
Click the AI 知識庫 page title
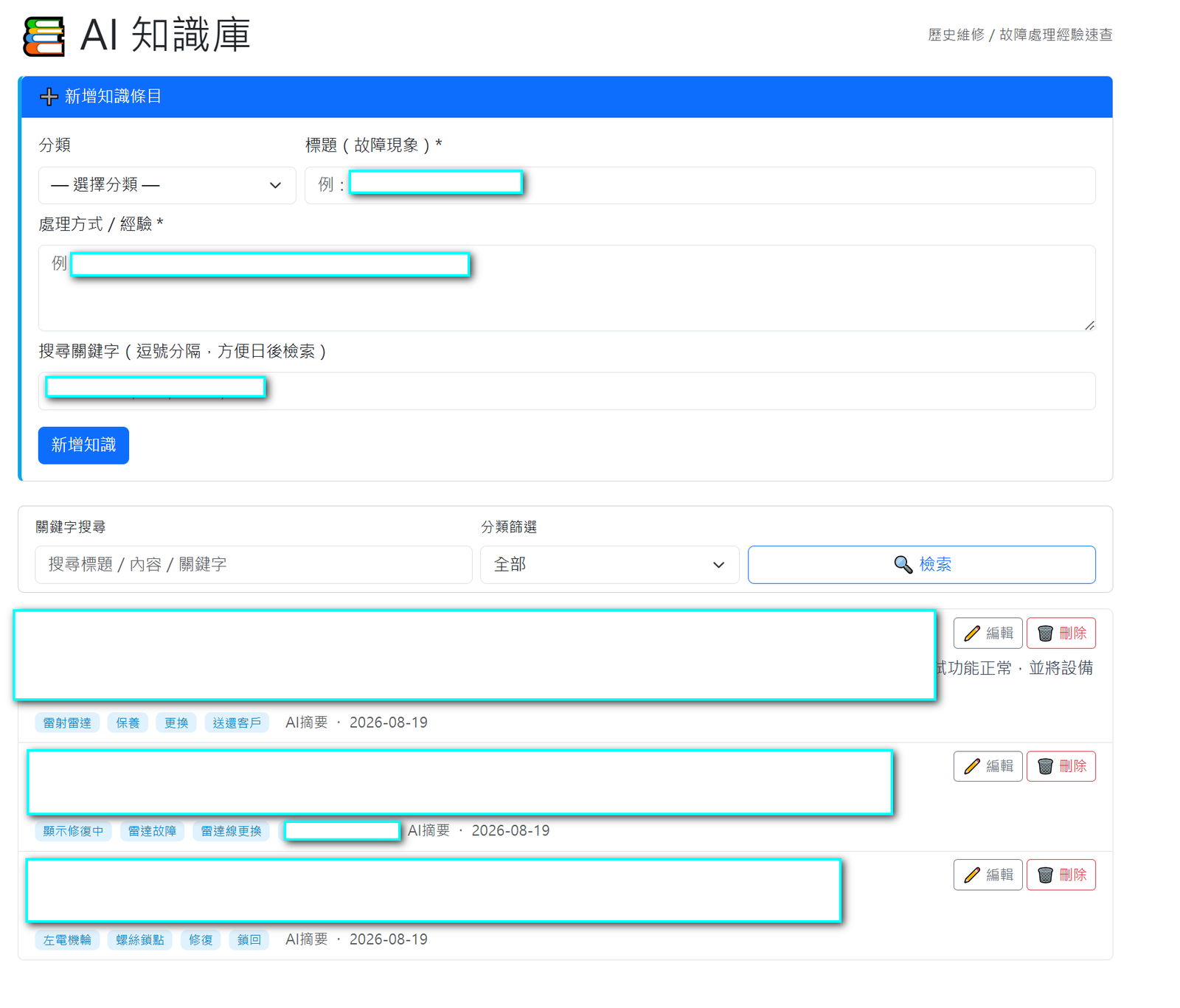[165, 35]
